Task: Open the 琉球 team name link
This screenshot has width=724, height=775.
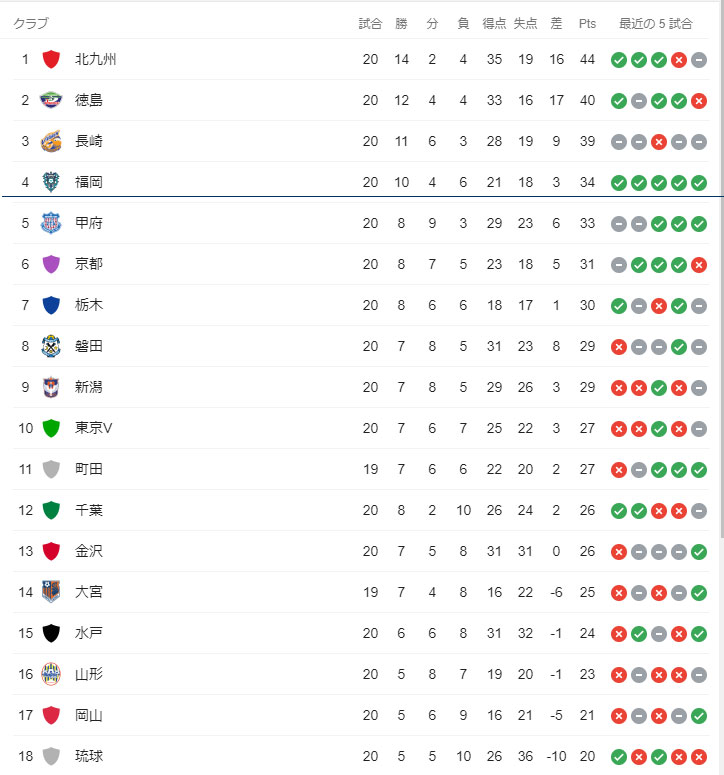Action: [x=89, y=756]
